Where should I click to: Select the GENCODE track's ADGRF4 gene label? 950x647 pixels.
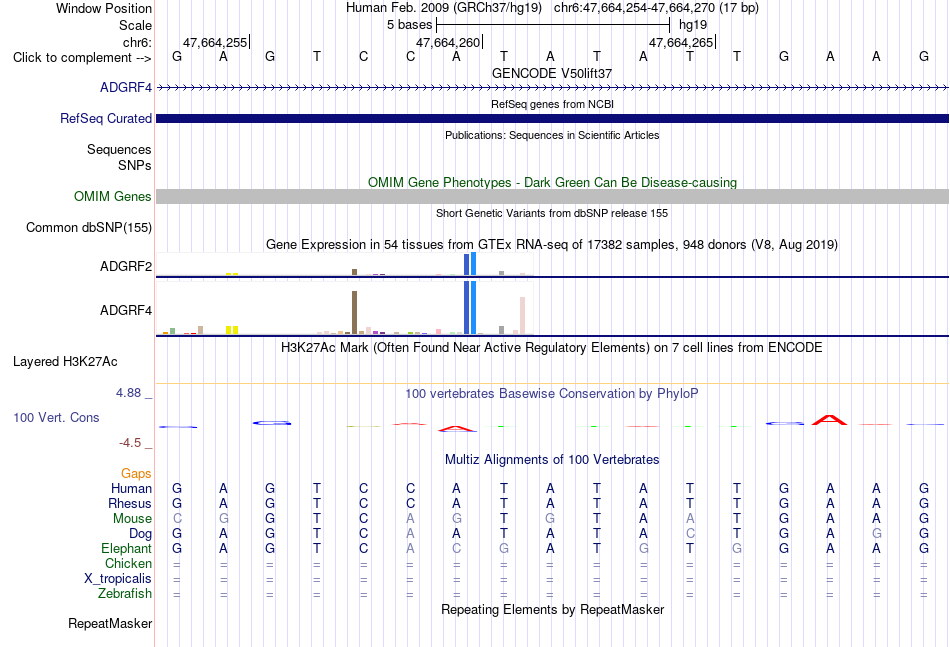[126, 87]
